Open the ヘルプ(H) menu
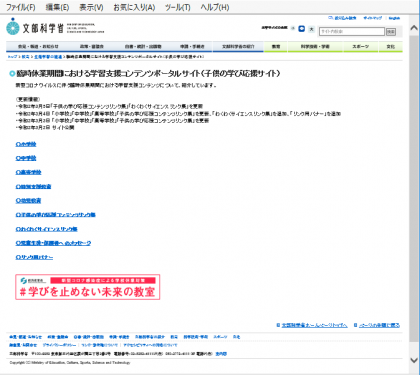Screen dimensions: 420x375 pyautogui.click(x=215, y=7)
